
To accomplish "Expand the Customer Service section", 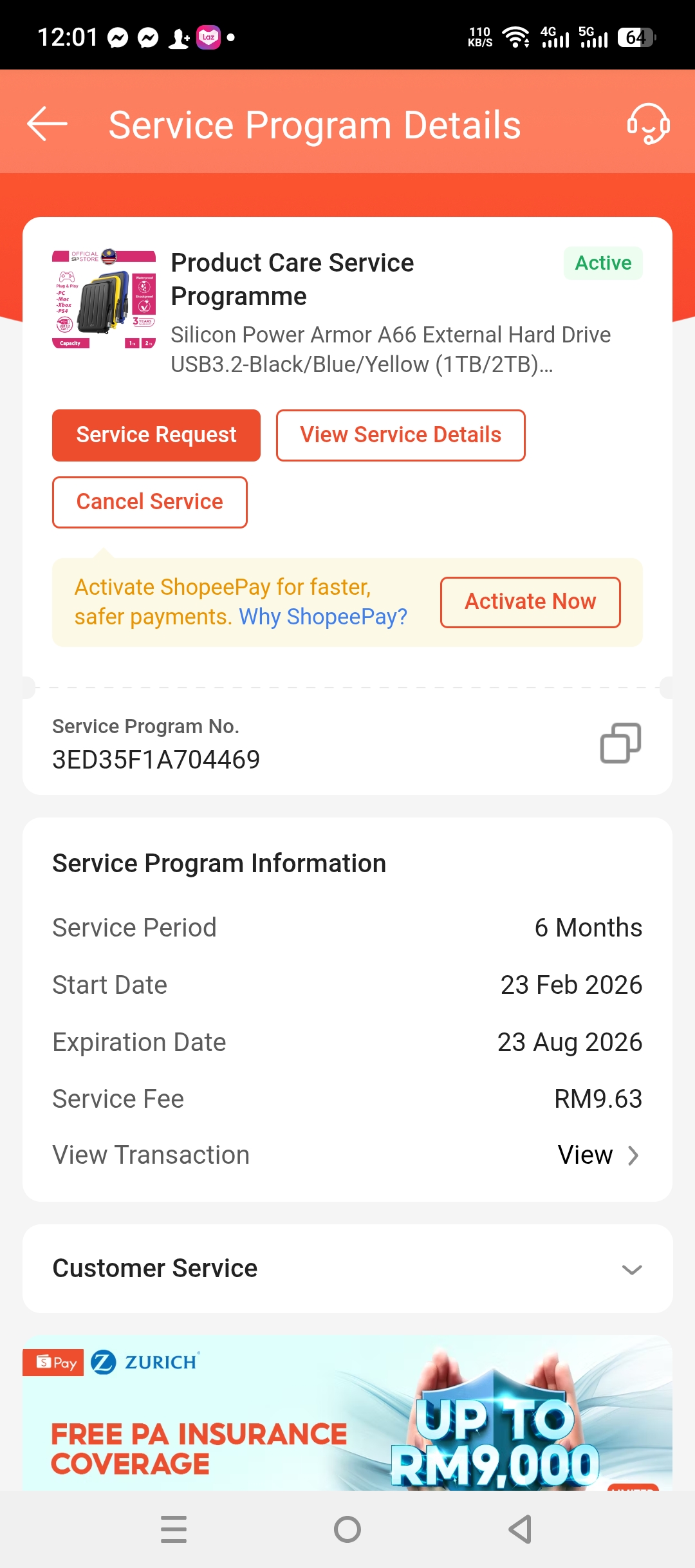I will (632, 1269).
